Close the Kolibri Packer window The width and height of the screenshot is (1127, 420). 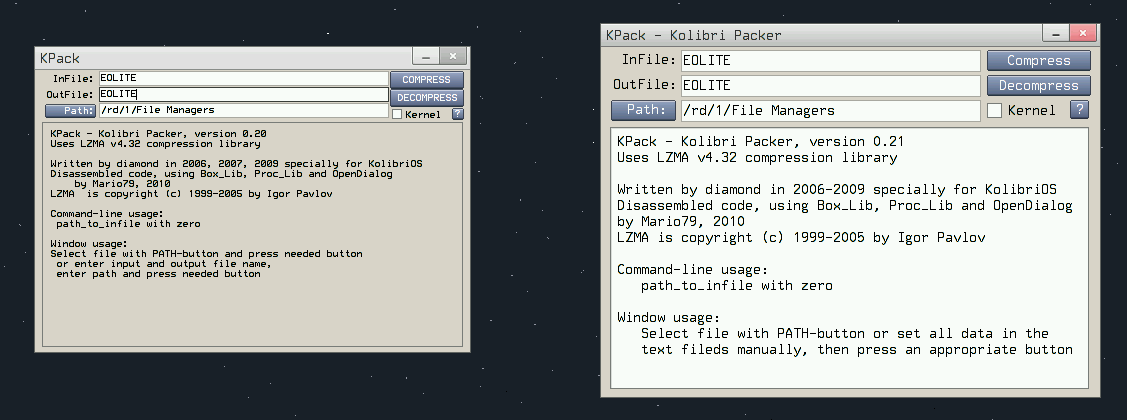pos(1083,33)
